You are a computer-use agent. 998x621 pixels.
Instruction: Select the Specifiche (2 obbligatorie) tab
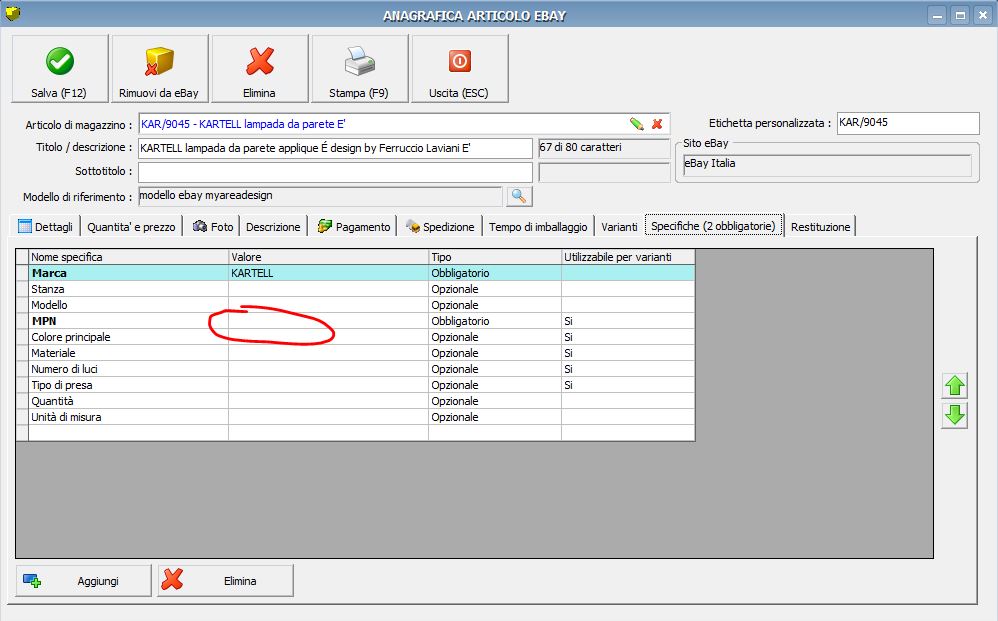[x=713, y=226]
